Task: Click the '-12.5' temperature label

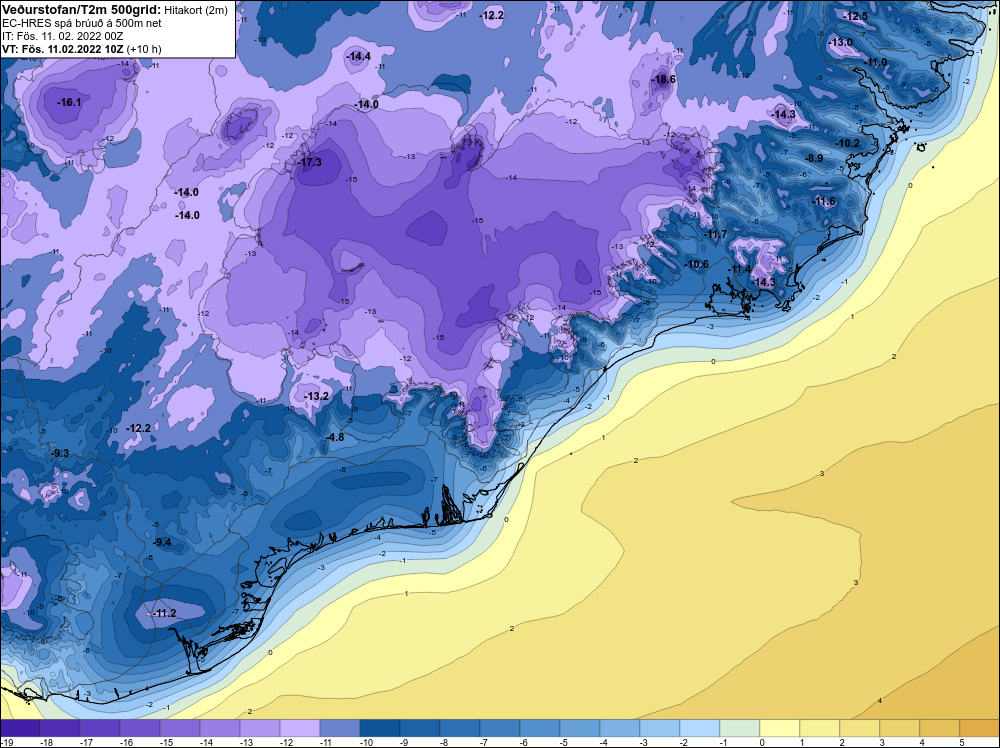Action: click(x=855, y=17)
